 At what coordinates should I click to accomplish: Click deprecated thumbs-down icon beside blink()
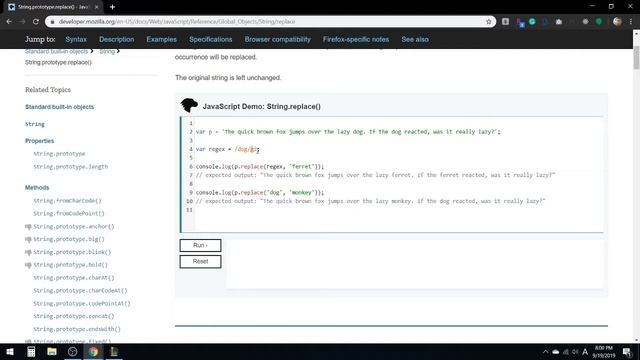click(28, 252)
